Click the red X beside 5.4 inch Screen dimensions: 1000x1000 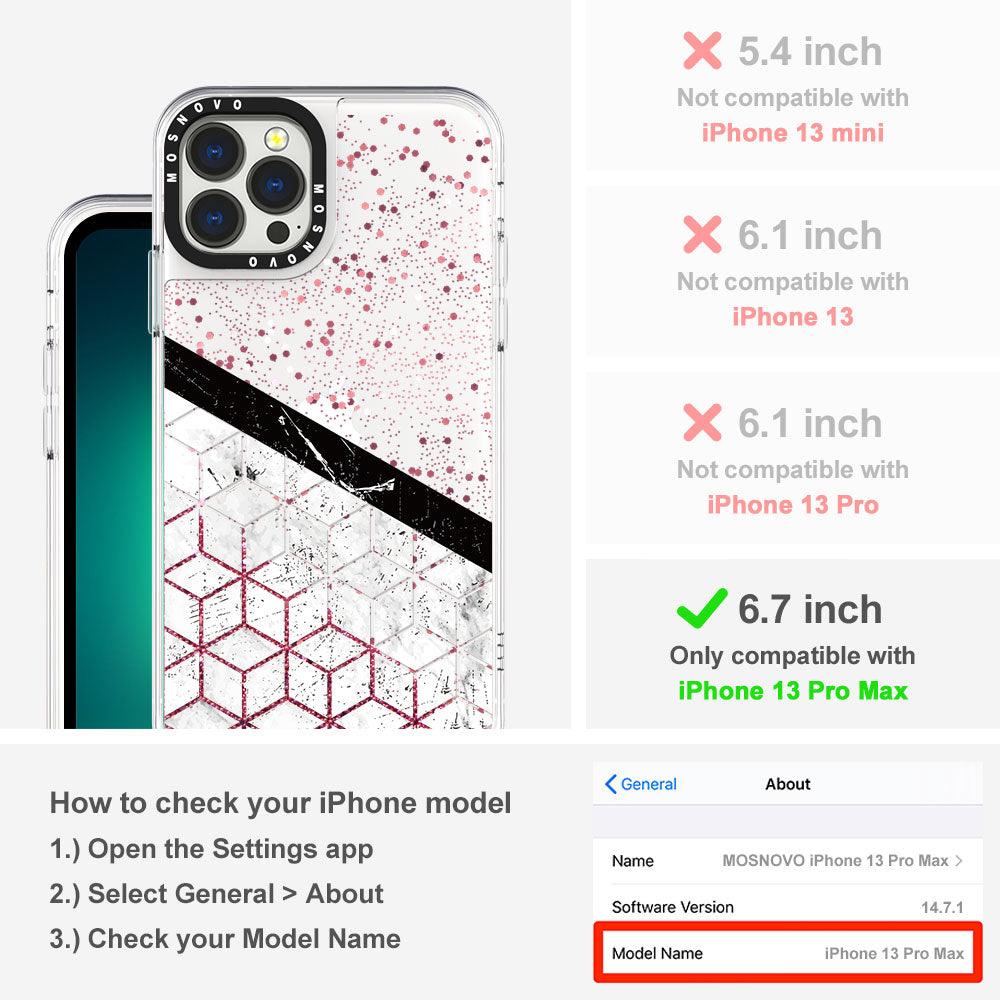click(702, 50)
